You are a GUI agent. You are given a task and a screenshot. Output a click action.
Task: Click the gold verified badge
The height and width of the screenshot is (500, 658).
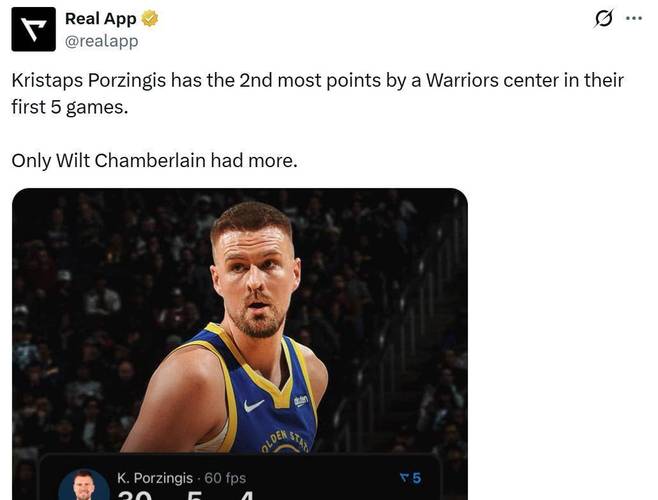tap(150, 19)
